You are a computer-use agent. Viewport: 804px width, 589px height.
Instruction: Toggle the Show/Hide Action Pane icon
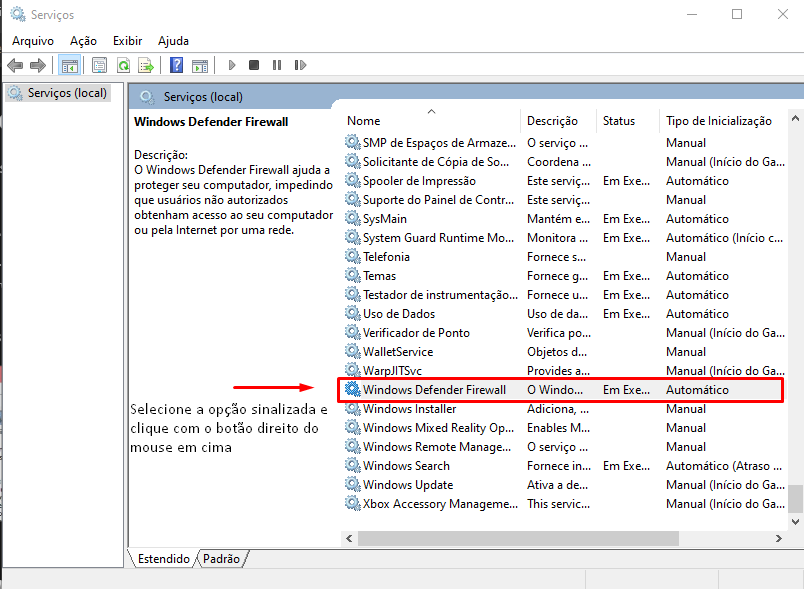point(200,65)
